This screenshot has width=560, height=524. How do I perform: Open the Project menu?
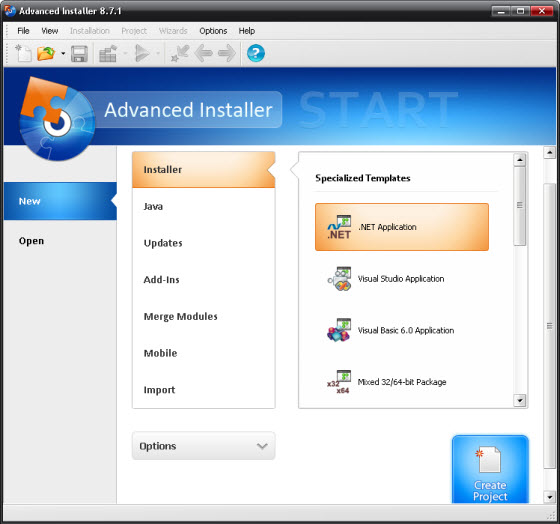click(134, 31)
